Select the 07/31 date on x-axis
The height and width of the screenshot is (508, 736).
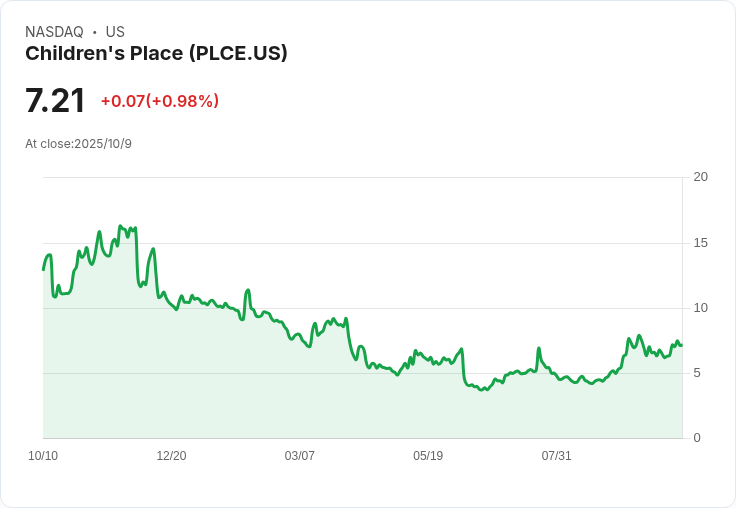coord(556,456)
